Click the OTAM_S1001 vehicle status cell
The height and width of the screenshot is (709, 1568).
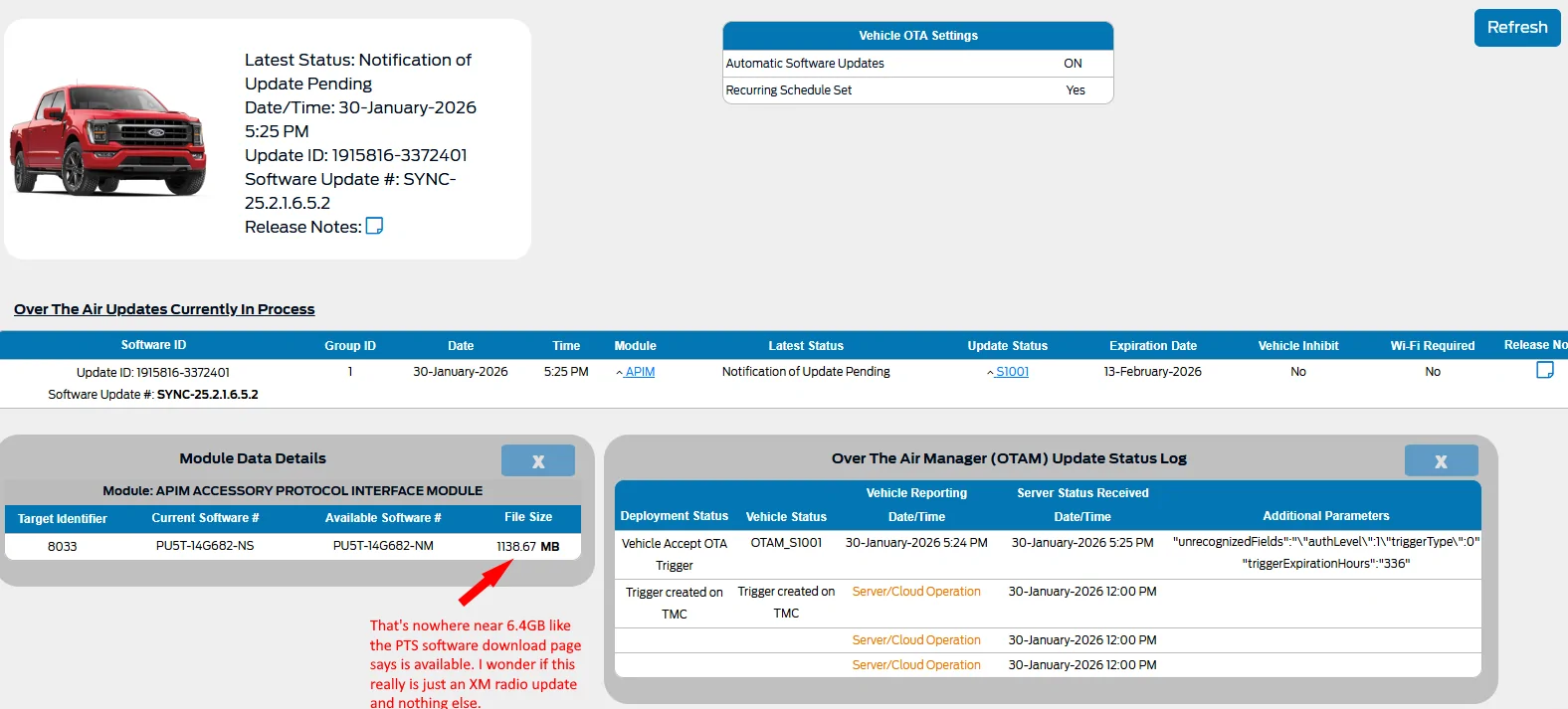click(x=786, y=543)
